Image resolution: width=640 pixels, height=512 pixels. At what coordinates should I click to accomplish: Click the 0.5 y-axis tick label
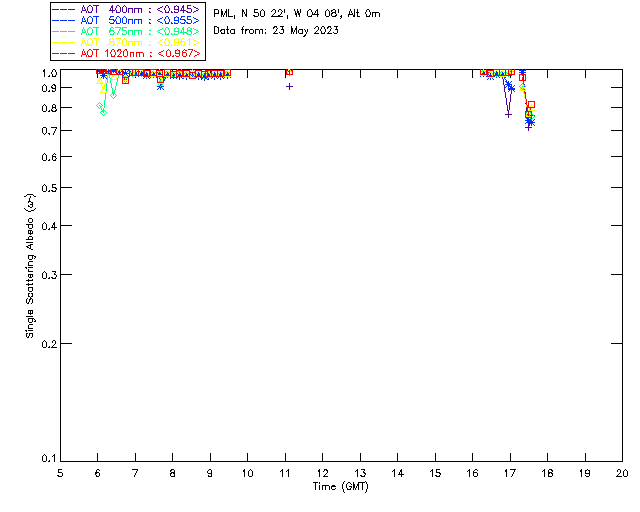pyautogui.click(x=49, y=188)
